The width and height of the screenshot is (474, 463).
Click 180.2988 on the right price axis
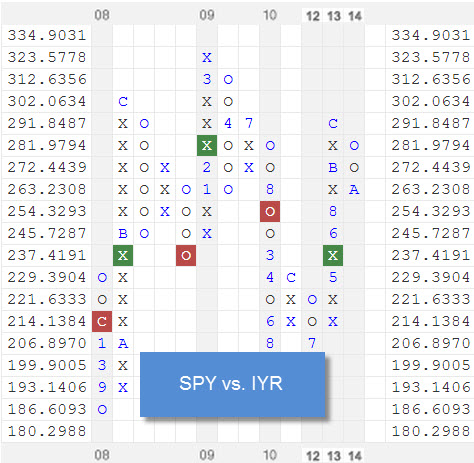431,431
